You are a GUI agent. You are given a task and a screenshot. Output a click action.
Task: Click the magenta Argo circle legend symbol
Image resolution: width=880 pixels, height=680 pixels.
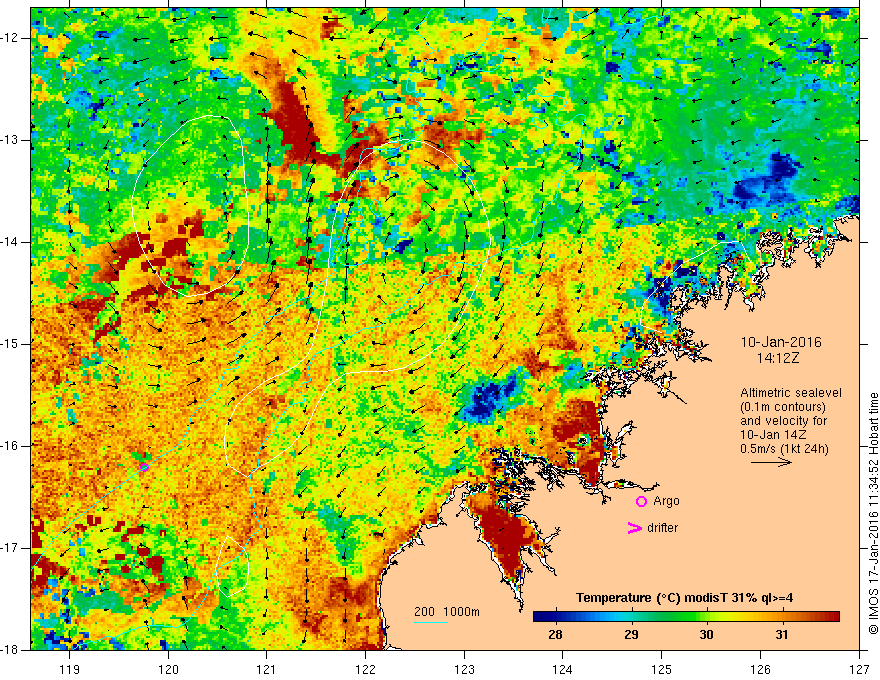[x=641, y=501]
